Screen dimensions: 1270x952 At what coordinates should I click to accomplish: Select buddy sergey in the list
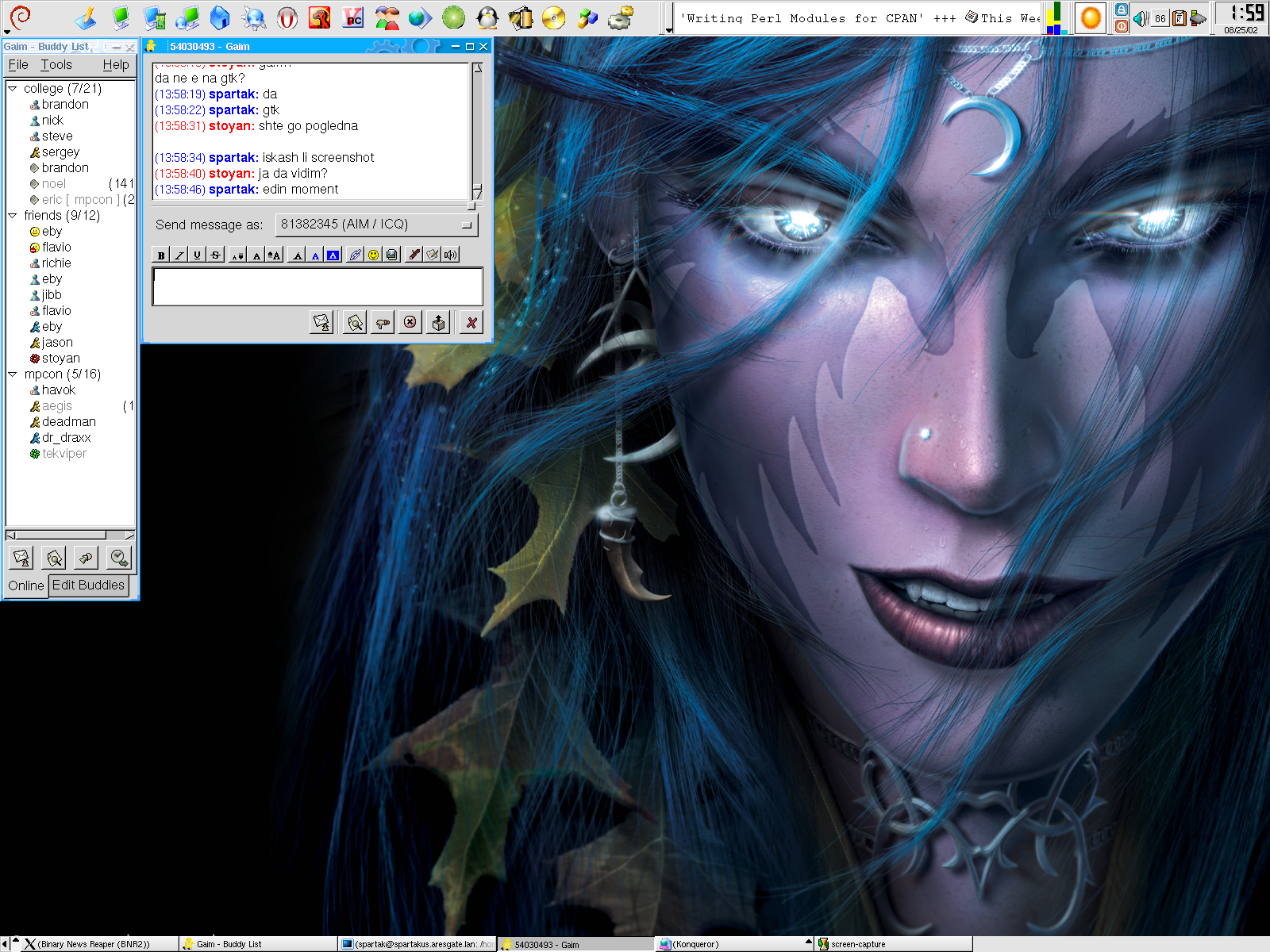point(60,152)
